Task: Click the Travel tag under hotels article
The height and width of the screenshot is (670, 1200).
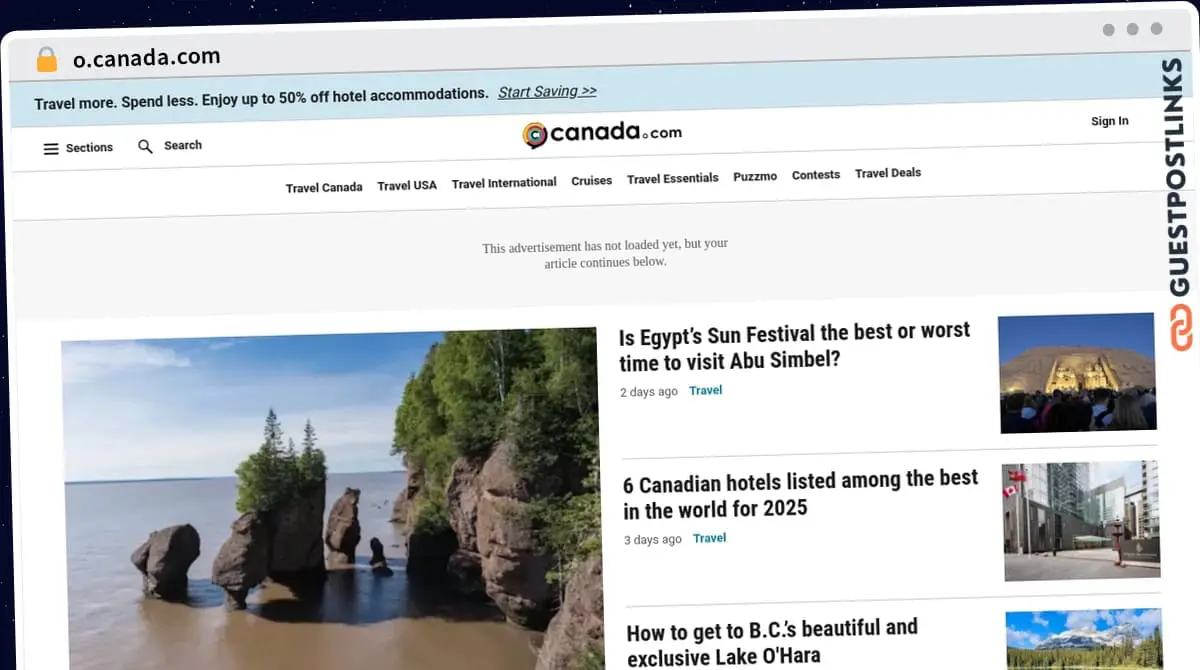Action: tap(709, 538)
